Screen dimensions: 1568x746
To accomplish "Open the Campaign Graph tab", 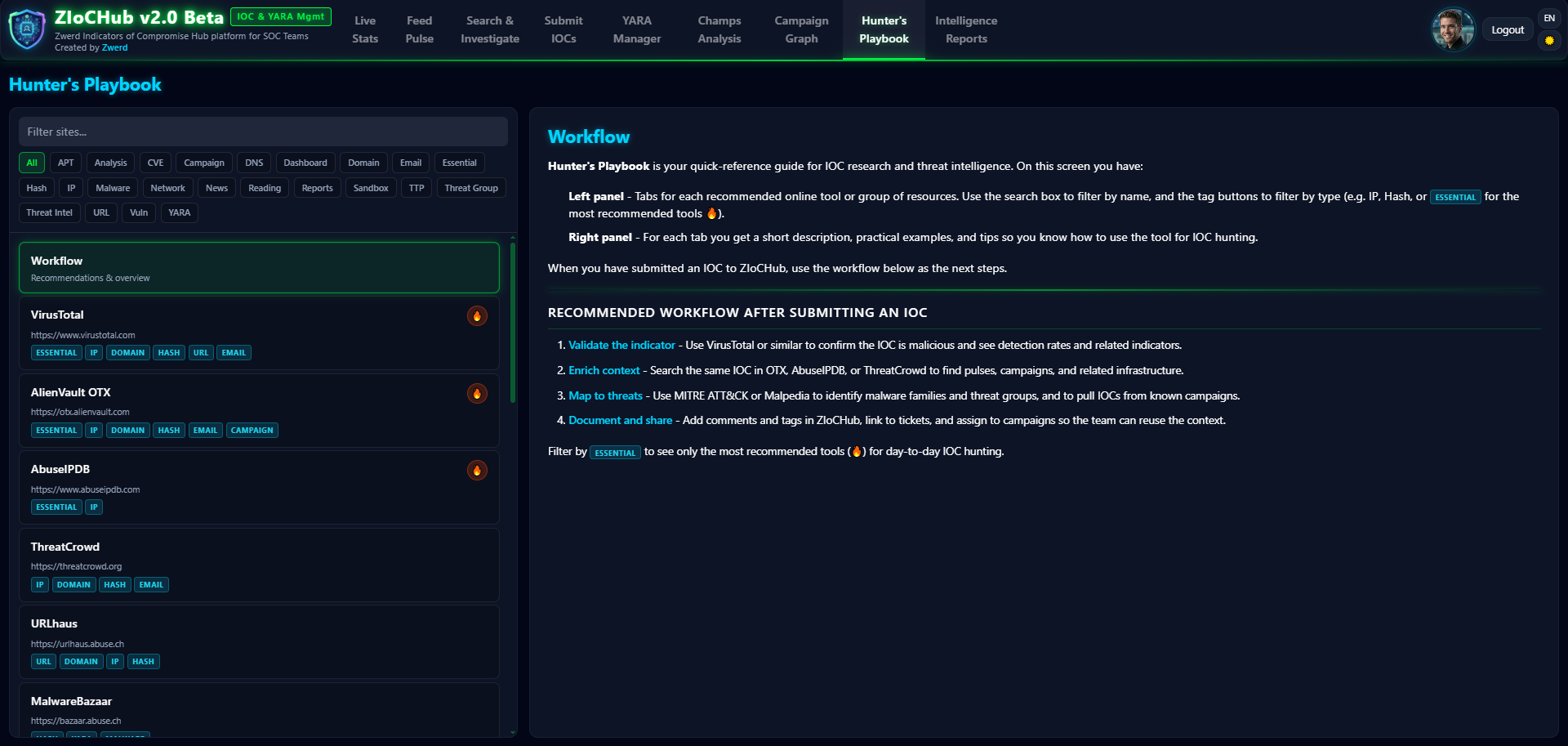I will click(801, 29).
